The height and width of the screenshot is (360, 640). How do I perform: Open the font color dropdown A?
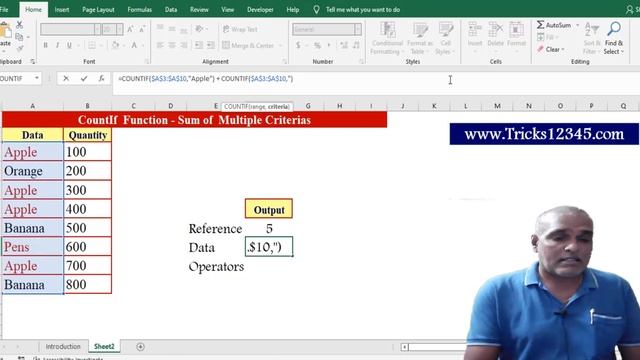pos(143,45)
